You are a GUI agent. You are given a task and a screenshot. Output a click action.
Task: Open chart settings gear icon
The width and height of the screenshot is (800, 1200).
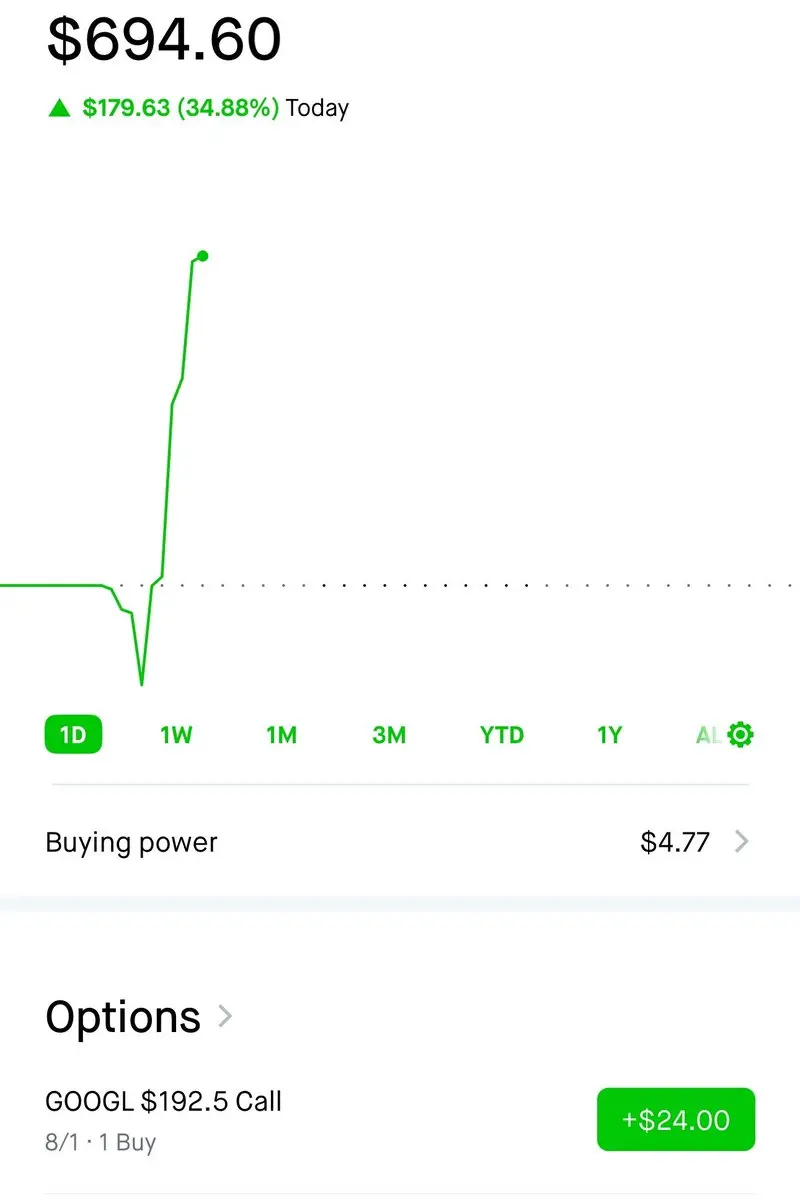pos(741,735)
